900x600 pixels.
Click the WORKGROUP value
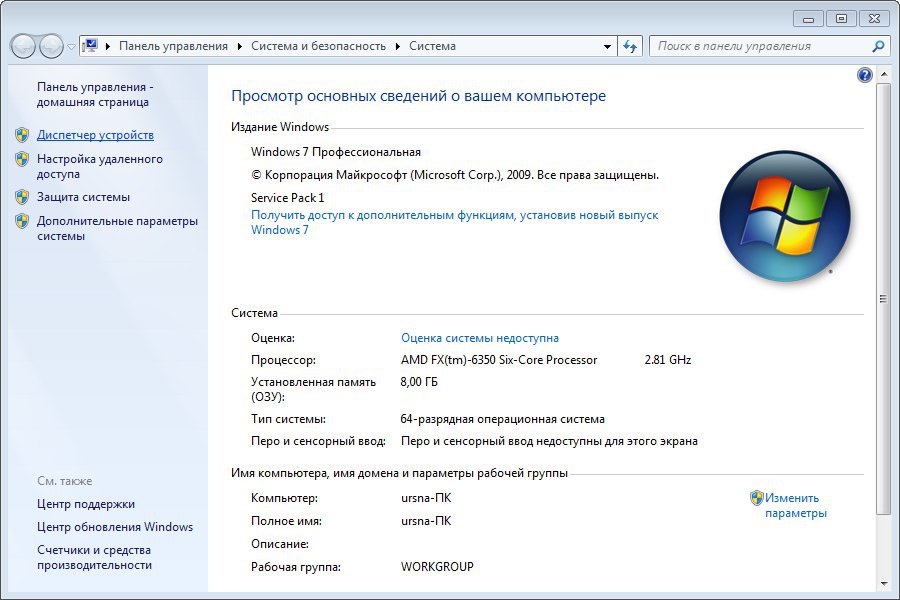(437, 567)
